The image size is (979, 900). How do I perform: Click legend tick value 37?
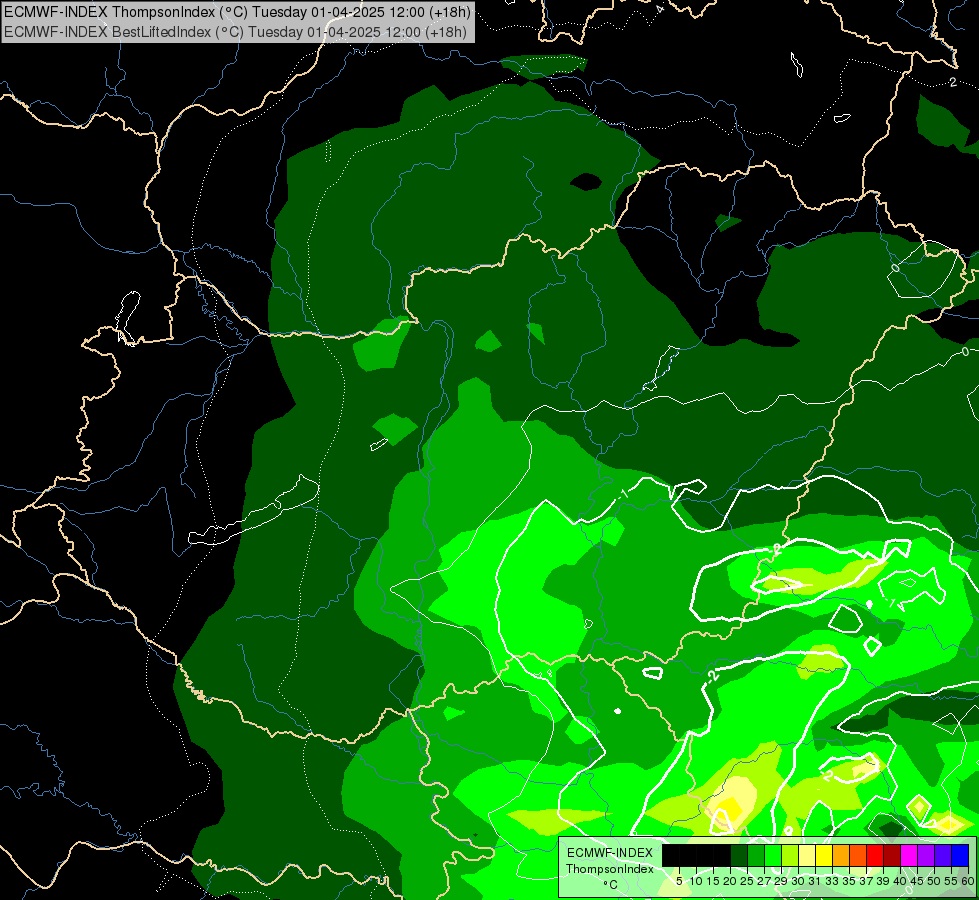(x=866, y=881)
